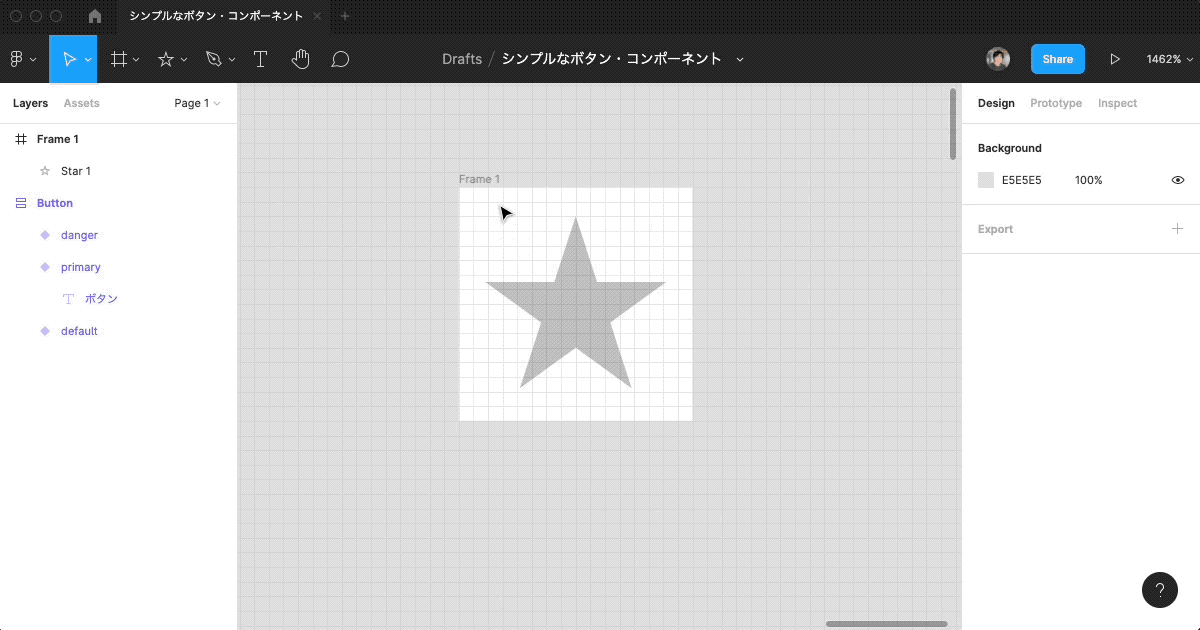This screenshot has height=630, width=1200.
Task: Switch to the Assets tab
Action: point(81,103)
